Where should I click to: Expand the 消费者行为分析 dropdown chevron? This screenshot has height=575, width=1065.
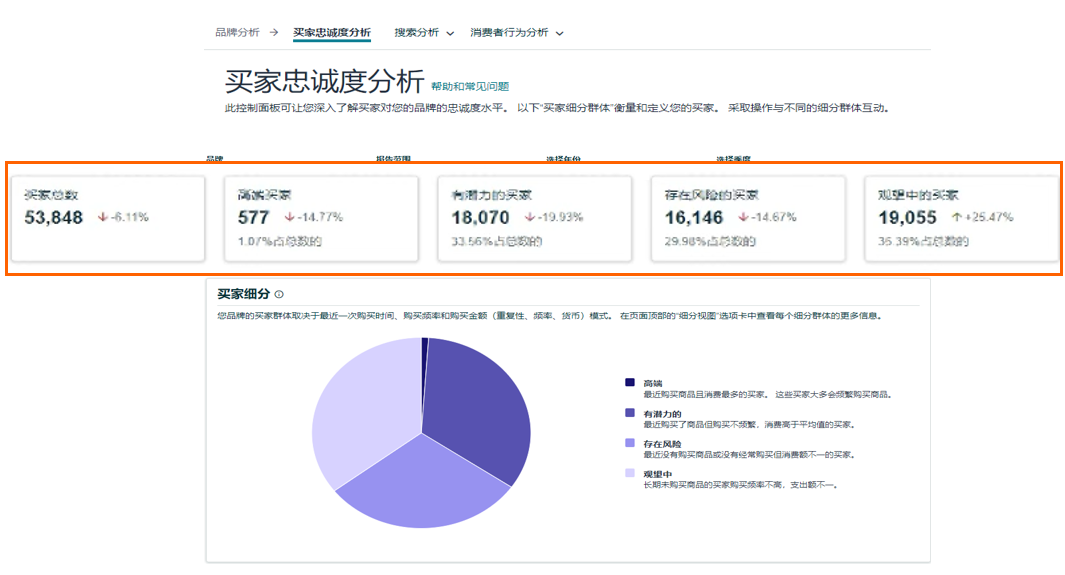(x=559, y=33)
